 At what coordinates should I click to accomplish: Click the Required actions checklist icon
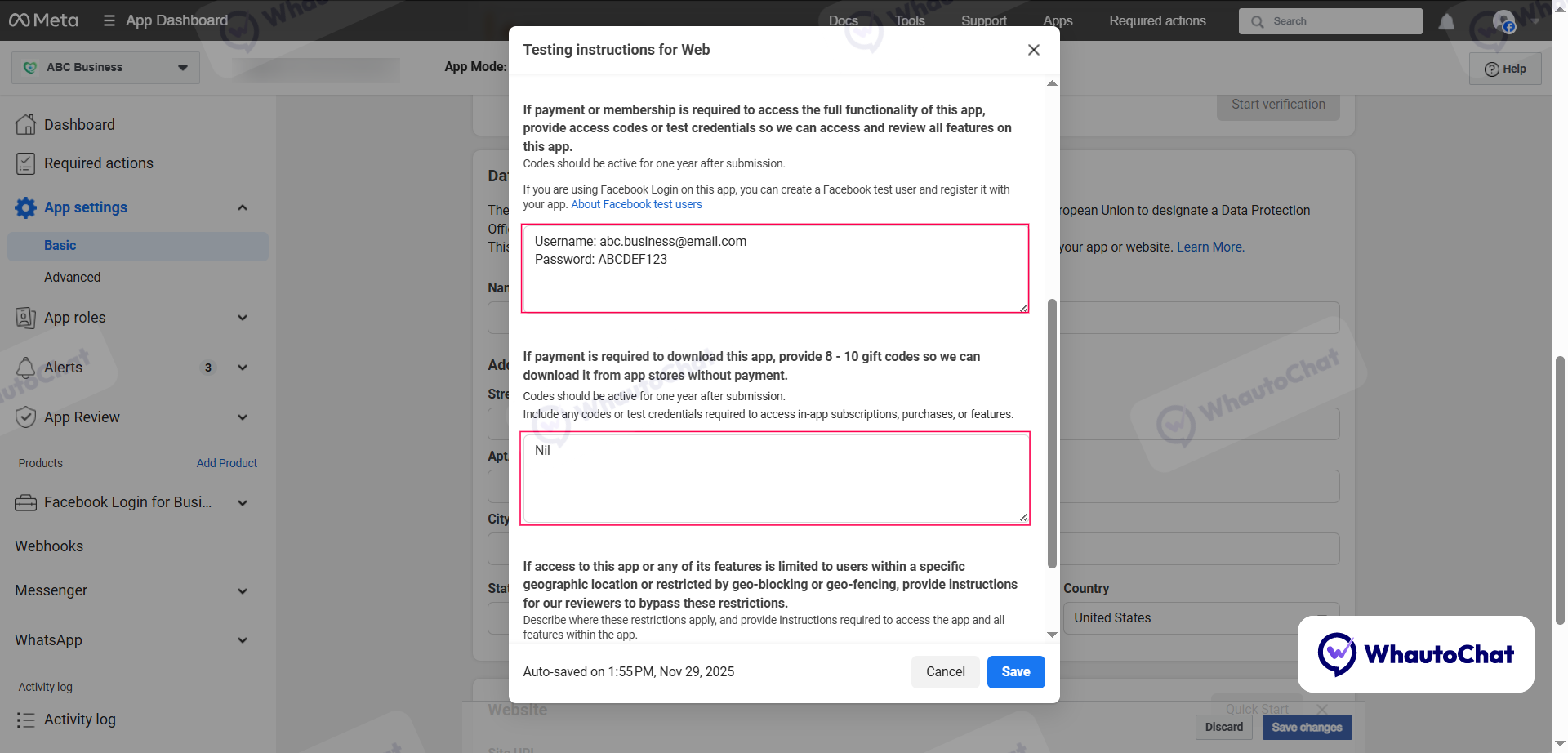[26, 163]
